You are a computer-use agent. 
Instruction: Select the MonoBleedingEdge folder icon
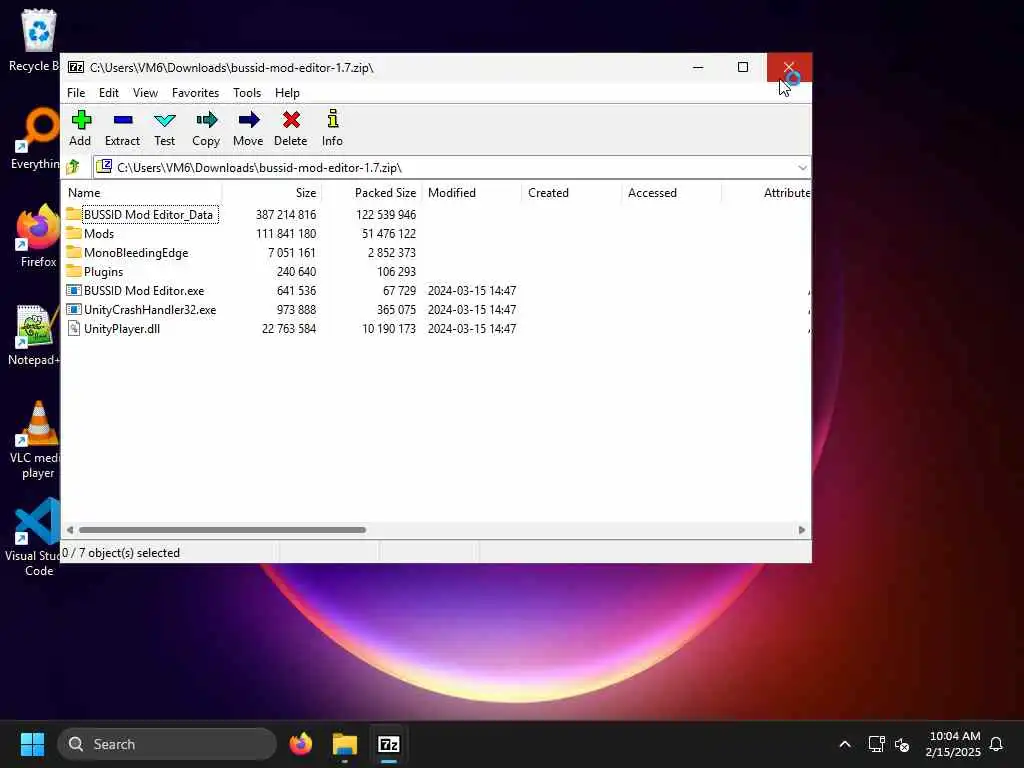click(73, 252)
